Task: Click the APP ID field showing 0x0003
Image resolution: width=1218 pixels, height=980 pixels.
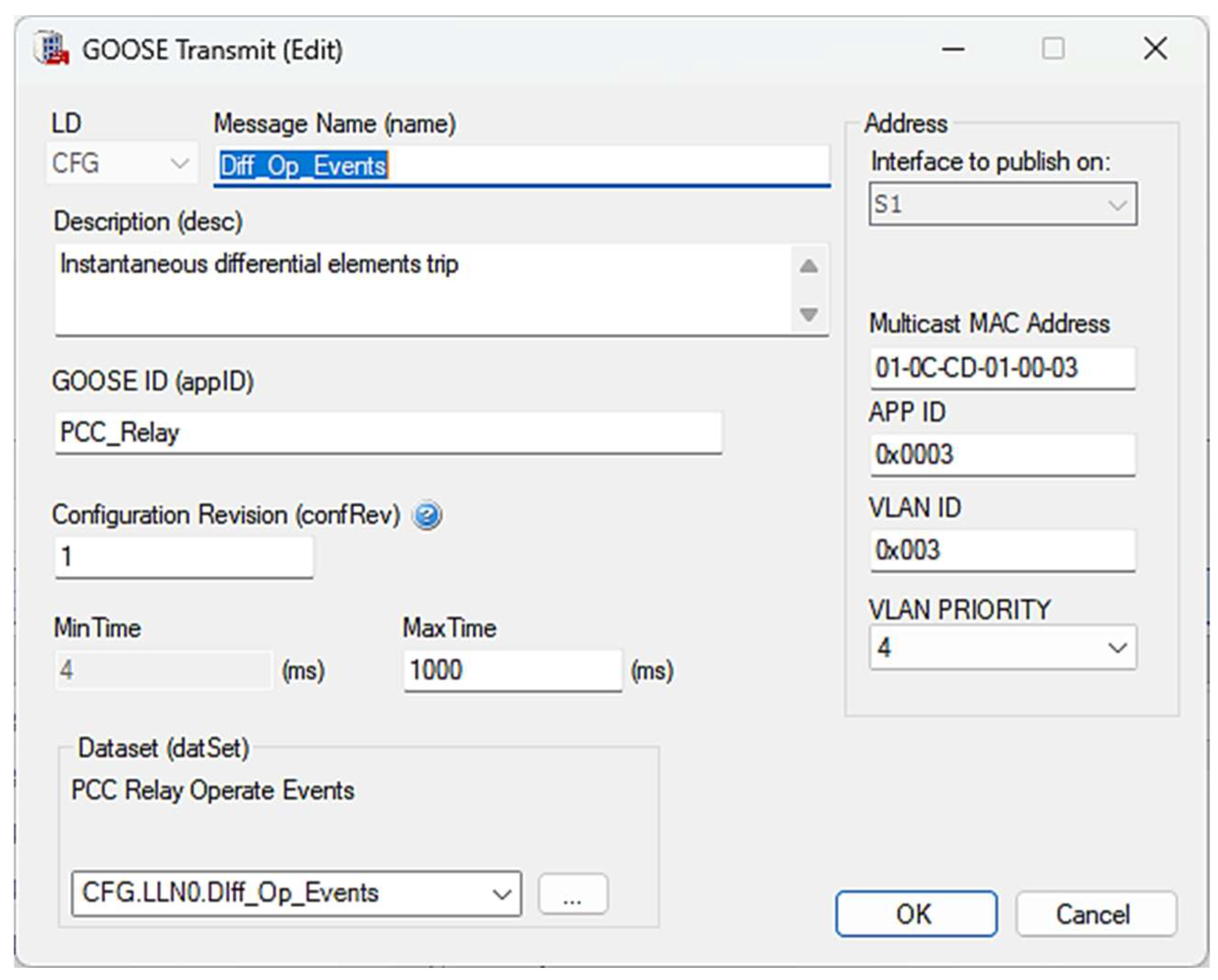Action: click(x=1002, y=455)
